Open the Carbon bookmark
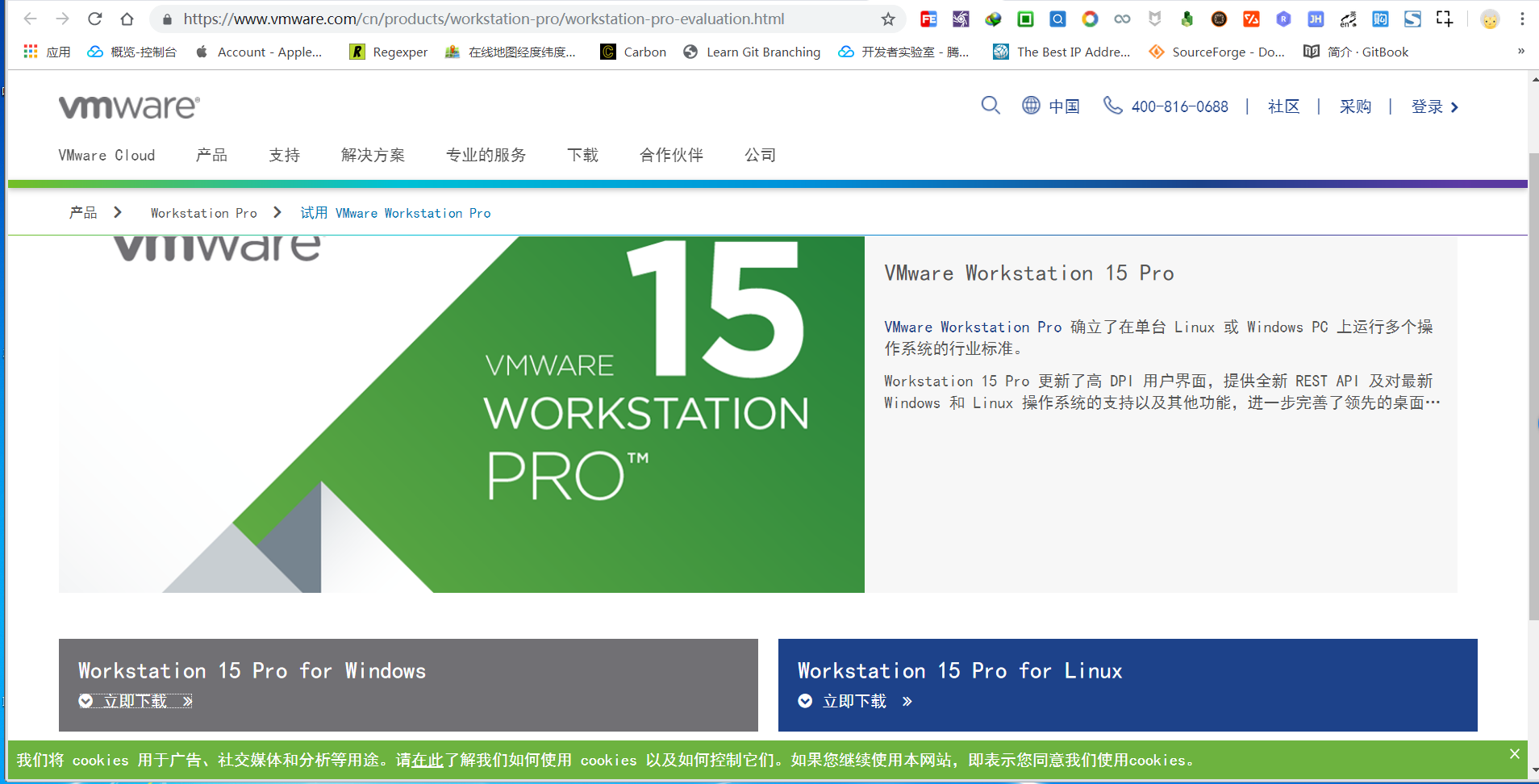 [x=634, y=52]
